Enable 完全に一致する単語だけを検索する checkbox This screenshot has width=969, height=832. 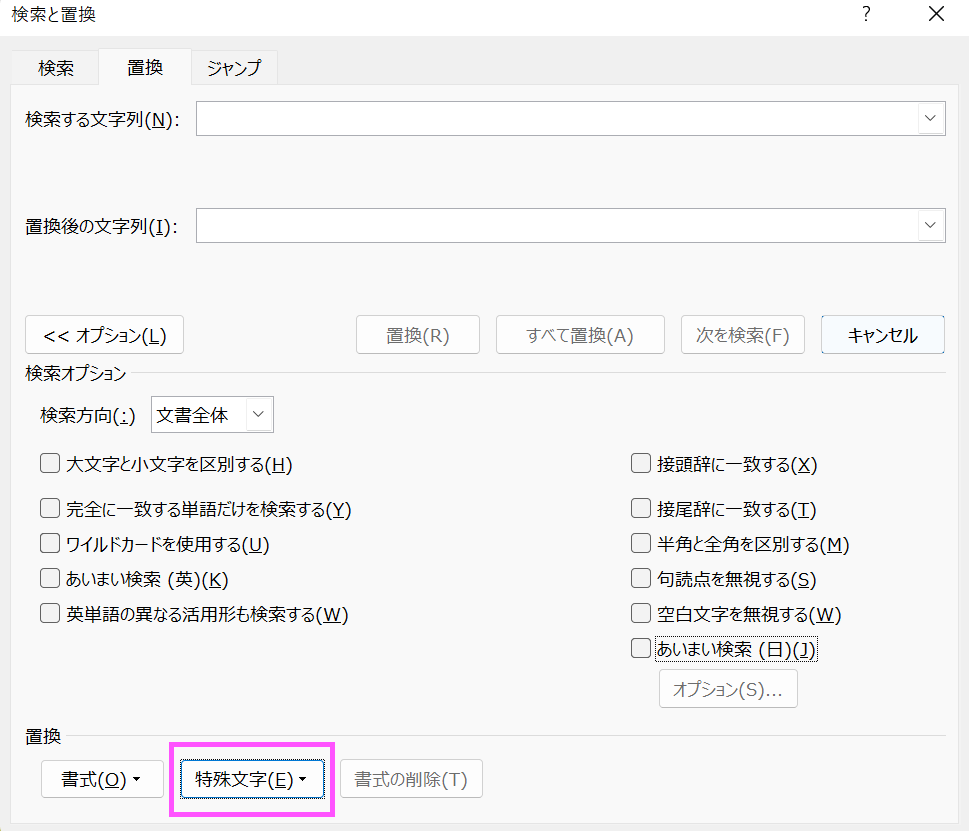(x=50, y=508)
